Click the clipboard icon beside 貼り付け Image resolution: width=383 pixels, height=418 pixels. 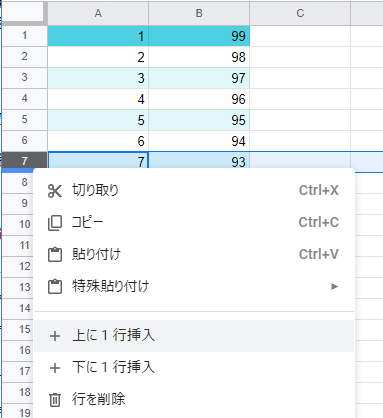point(55,254)
